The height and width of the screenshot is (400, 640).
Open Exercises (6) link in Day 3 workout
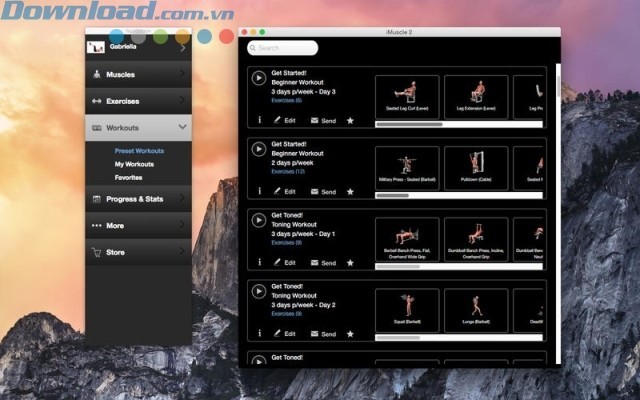pos(285,101)
